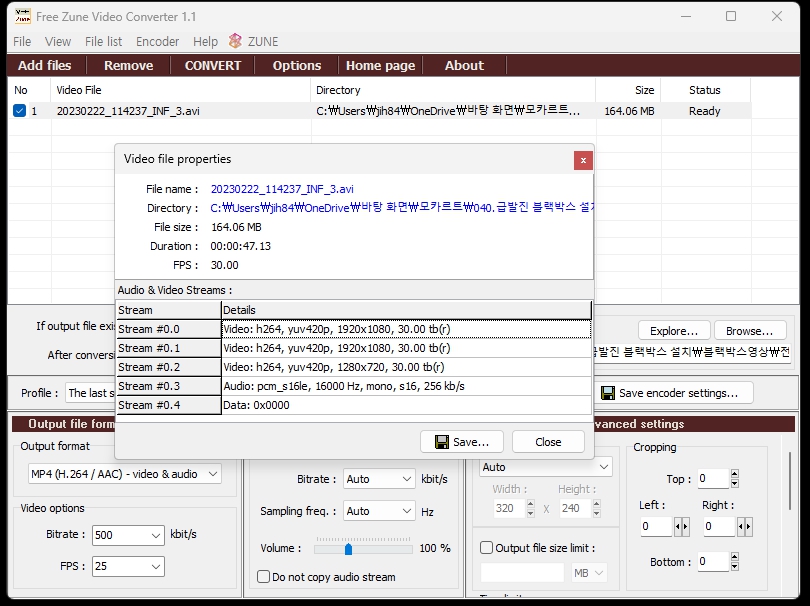Image resolution: width=810 pixels, height=606 pixels.
Task: Click the Duration value 00:00:47.13
Action: pyautogui.click(x=241, y=246)
